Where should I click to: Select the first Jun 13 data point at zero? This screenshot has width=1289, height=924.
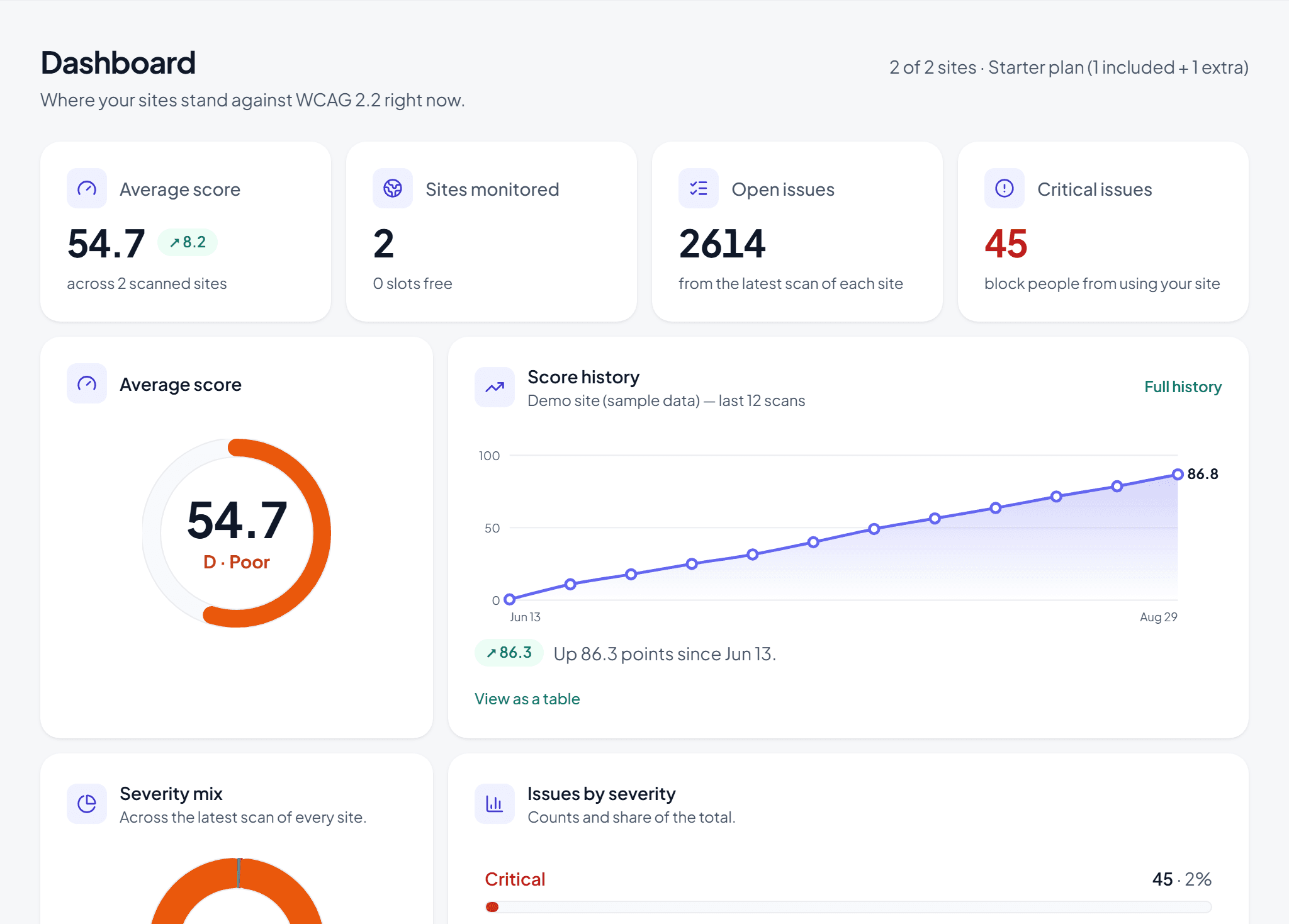pyautogui.click(x=510, y=599)
